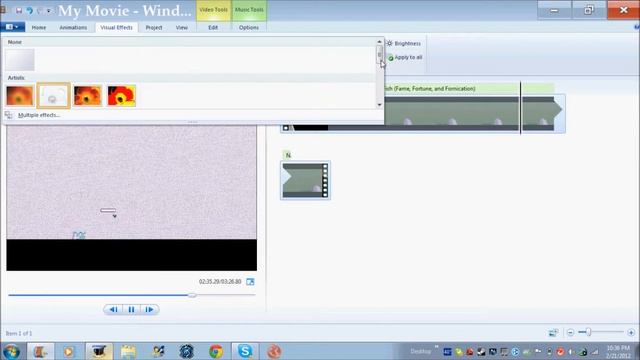
Task: Click Apply to all button
Action: [x=404, y=58]
